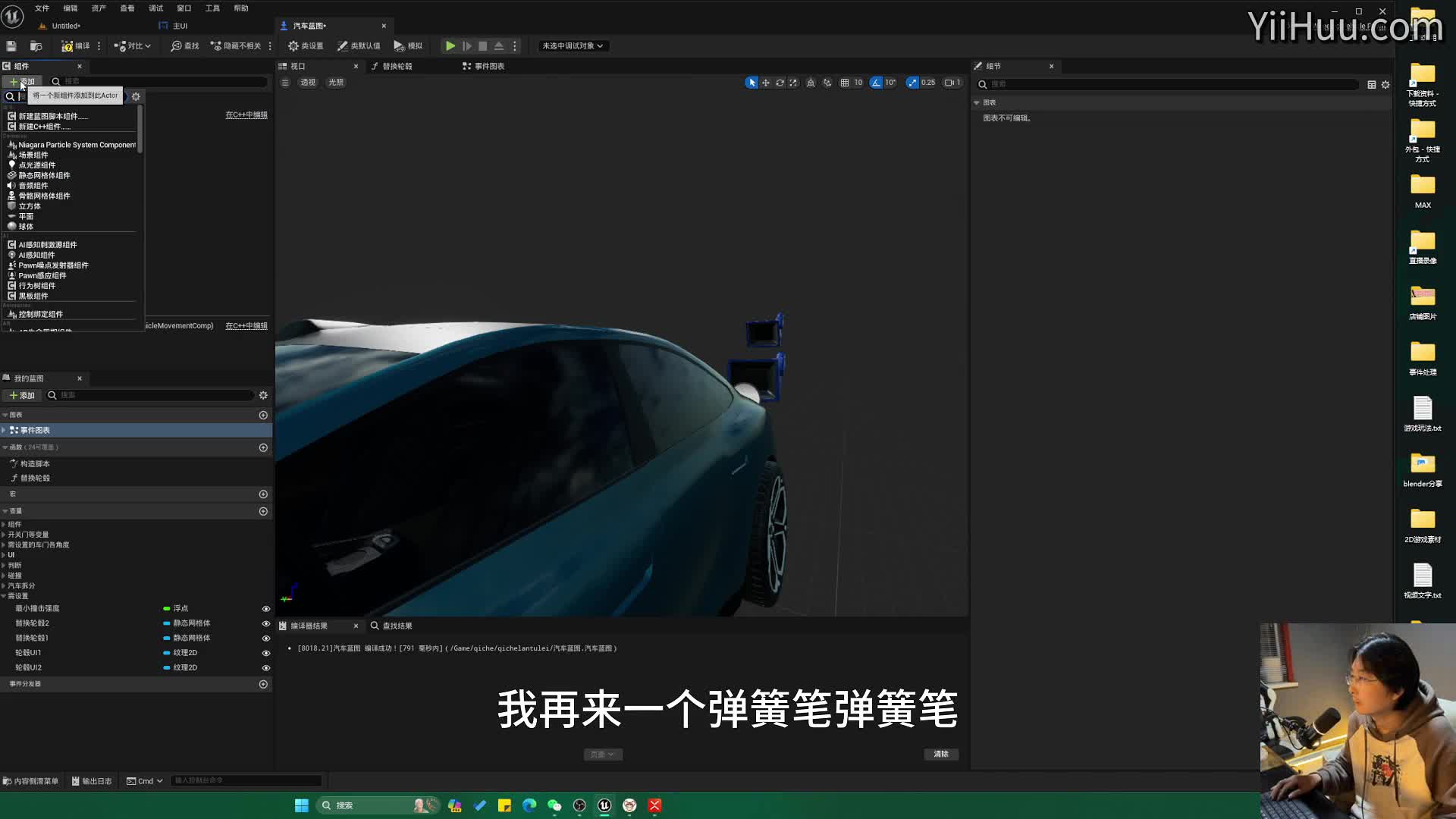Open the 对比 diff dropdown
The width and height of the screenshot is (1456, 819).
point(132,46)
